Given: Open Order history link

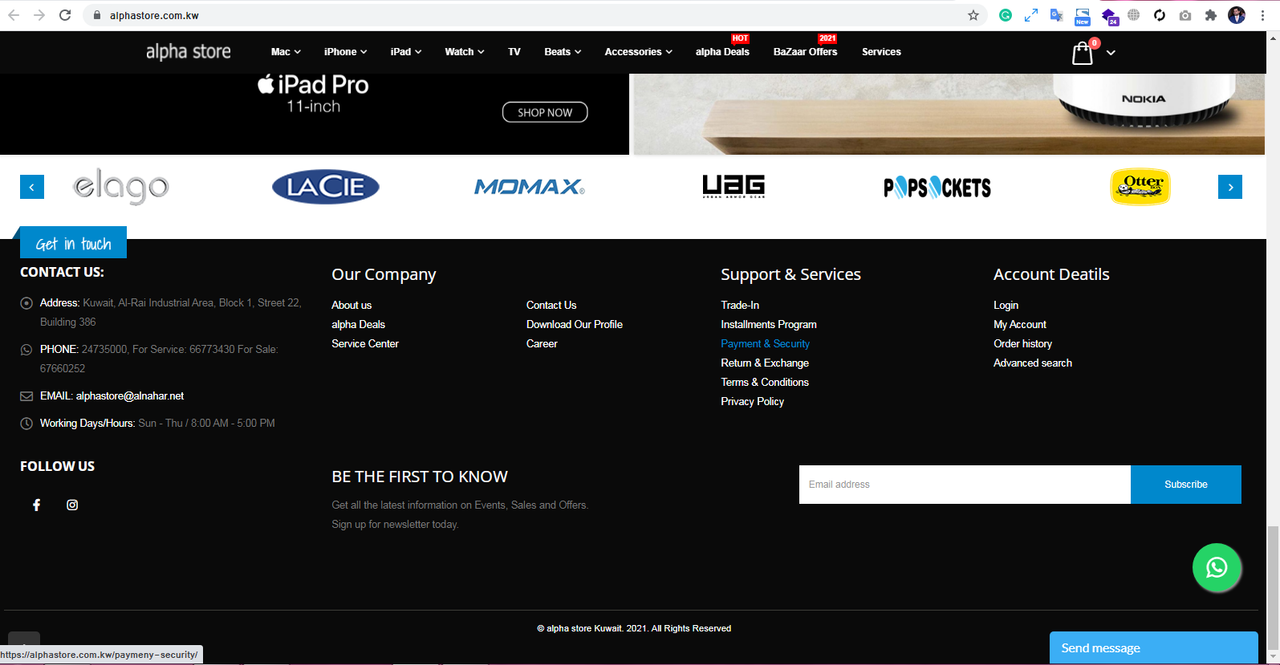Looking at the screenshot, I should [1023, 343].
